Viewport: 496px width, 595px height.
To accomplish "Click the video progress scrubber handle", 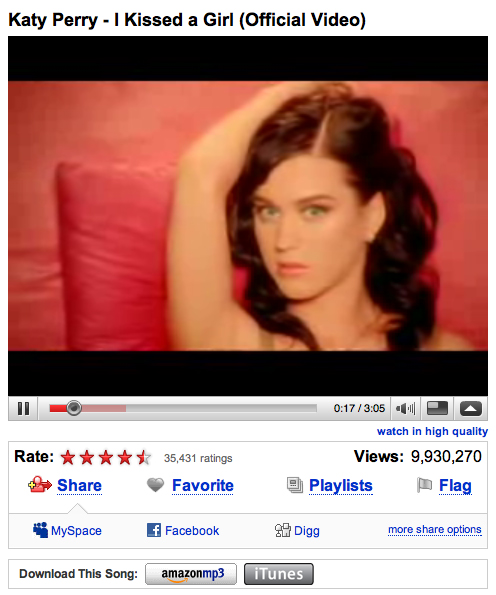I will pos(74,408).
